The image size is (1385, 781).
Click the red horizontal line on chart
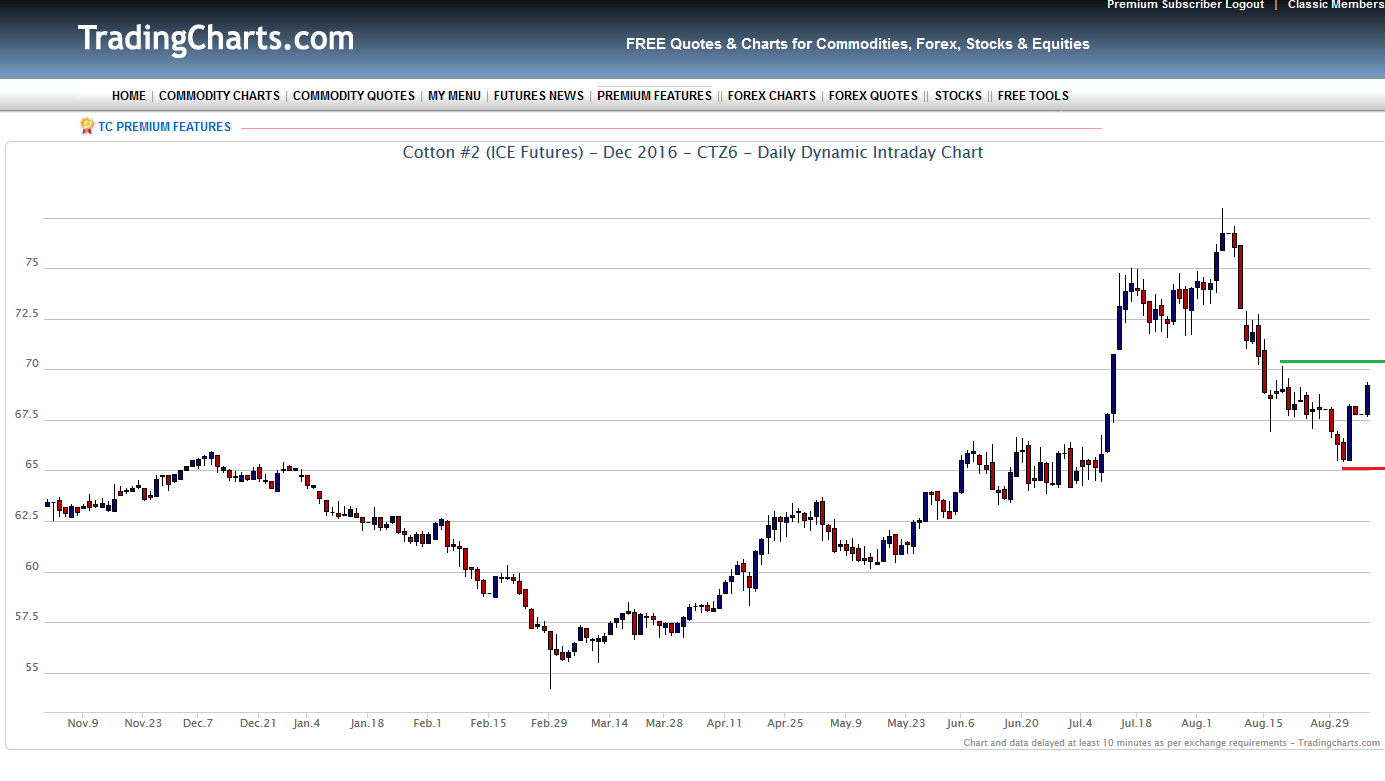(x=1362, y=468)
